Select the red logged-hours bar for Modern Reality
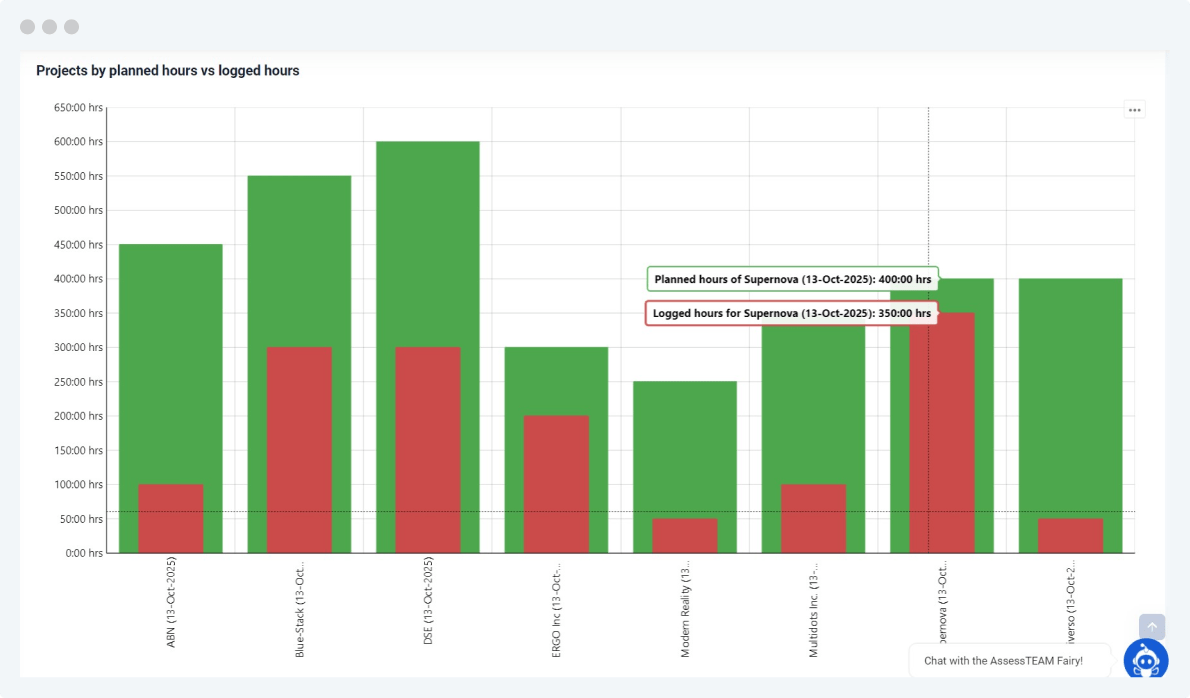 tap(685, 535)
